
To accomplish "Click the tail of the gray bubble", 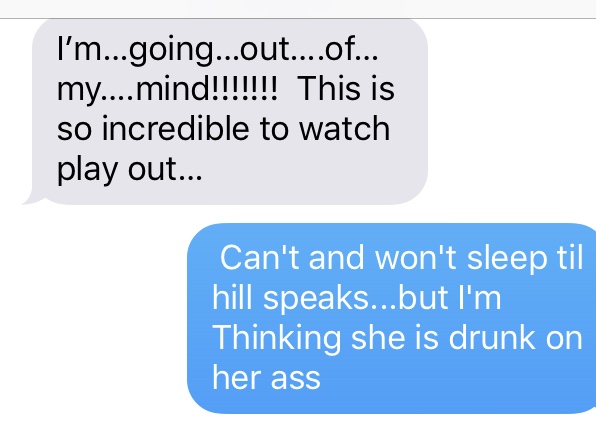I will (32, 200).
